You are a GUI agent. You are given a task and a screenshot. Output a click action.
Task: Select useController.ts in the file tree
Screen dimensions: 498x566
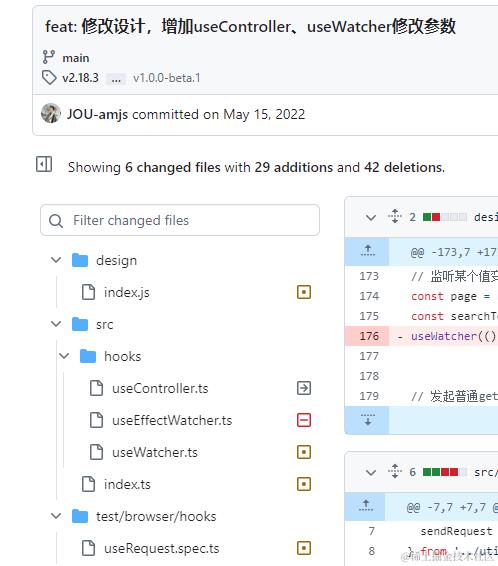click(160, 388)
